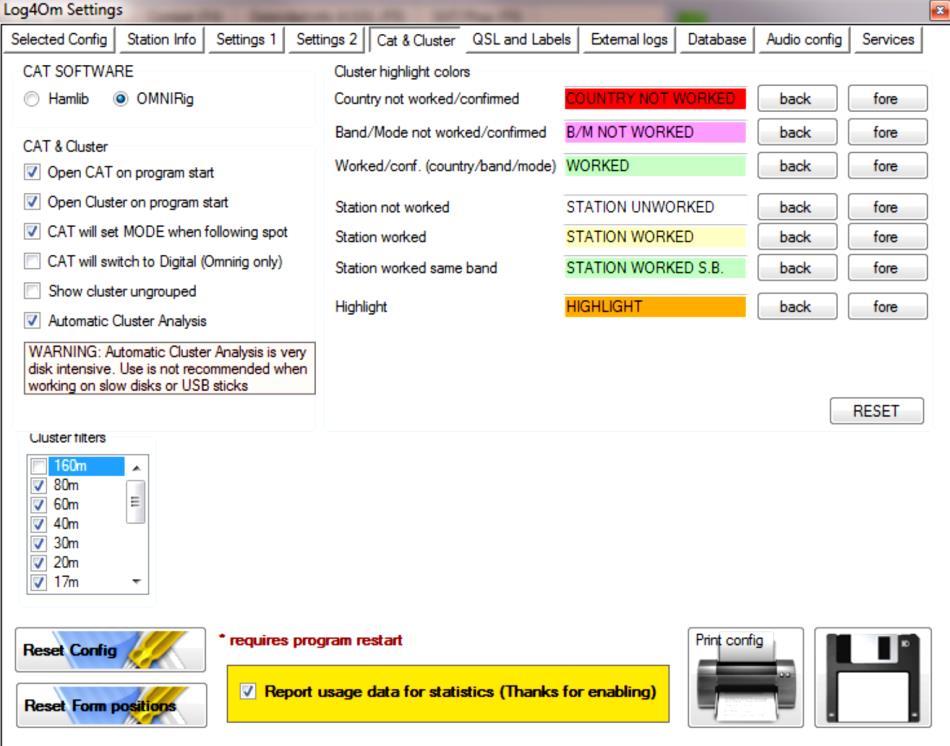Click back button for Country not worked
The height and width of the screenshot is (746, 950).
coord(797,98)
